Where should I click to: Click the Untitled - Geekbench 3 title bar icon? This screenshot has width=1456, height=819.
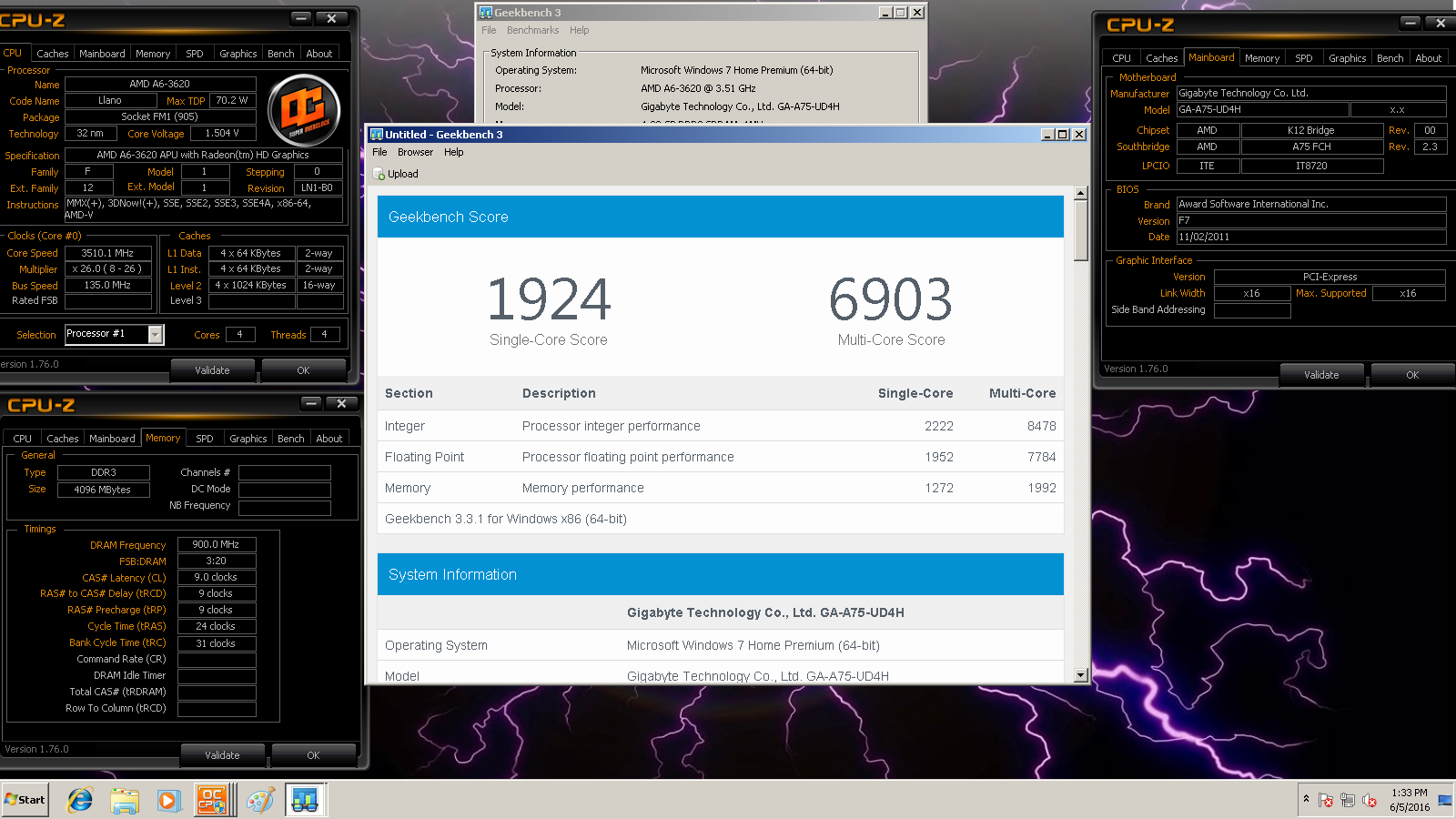tap(376, 134)
